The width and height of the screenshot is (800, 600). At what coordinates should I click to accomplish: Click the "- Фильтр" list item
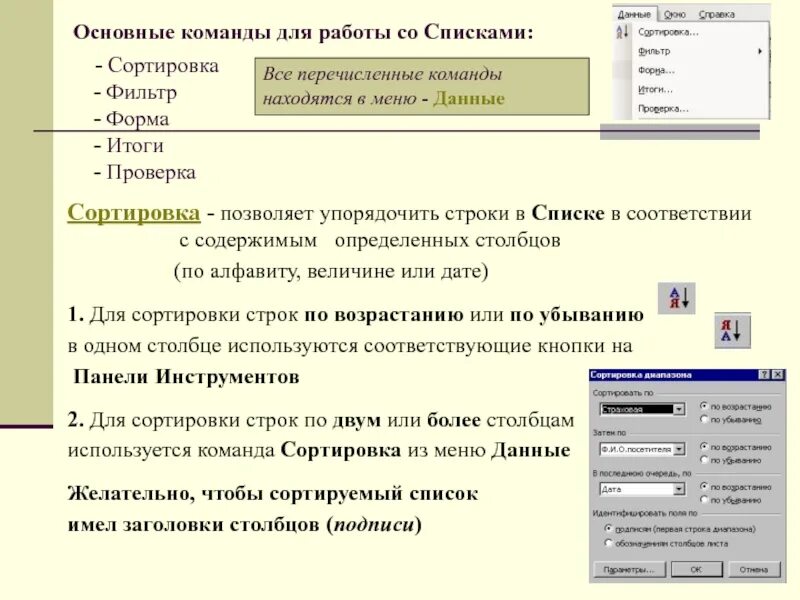tap(135, 92)
